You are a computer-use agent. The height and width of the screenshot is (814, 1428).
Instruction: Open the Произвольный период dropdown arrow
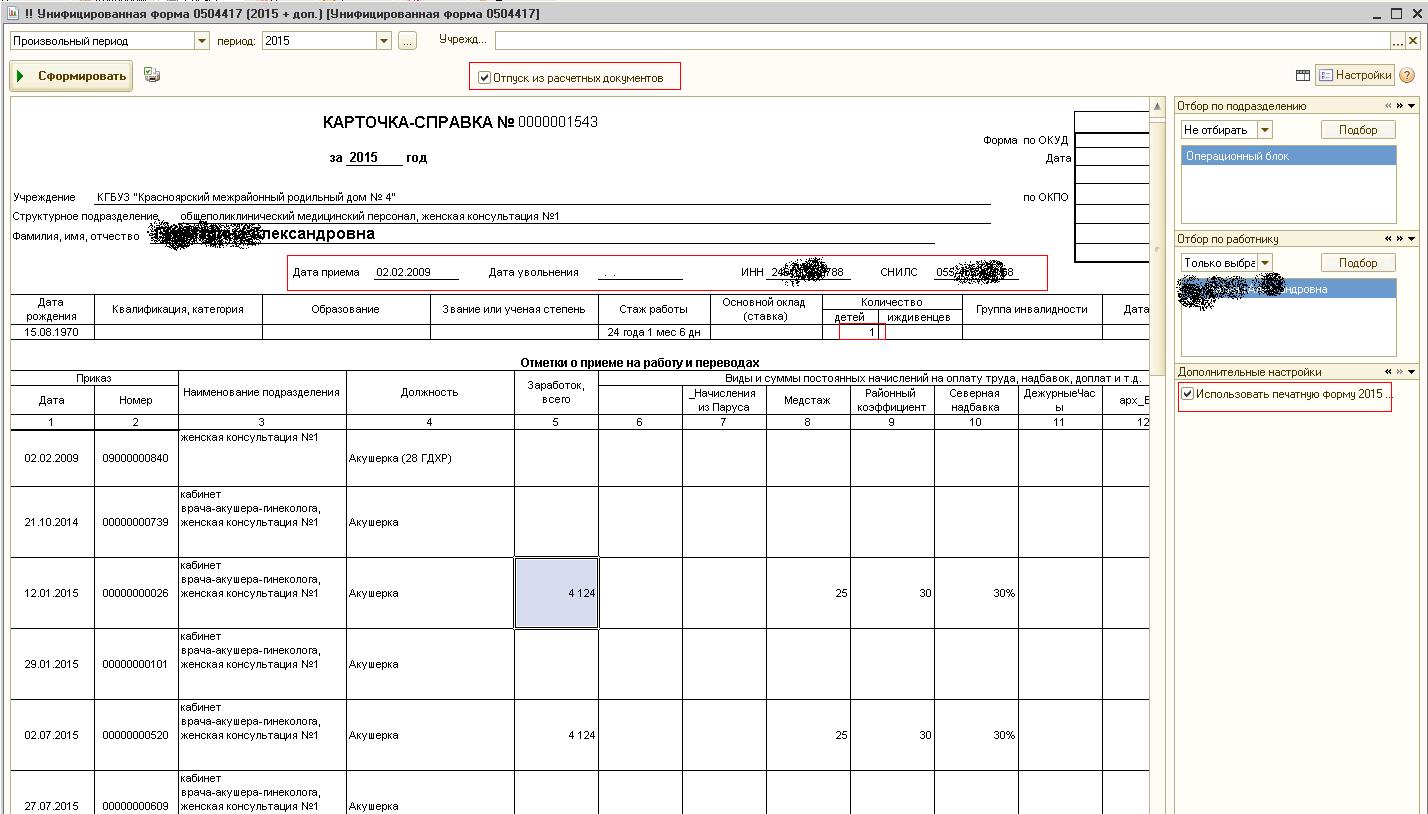pyautogui.click(x=202, y=41)
